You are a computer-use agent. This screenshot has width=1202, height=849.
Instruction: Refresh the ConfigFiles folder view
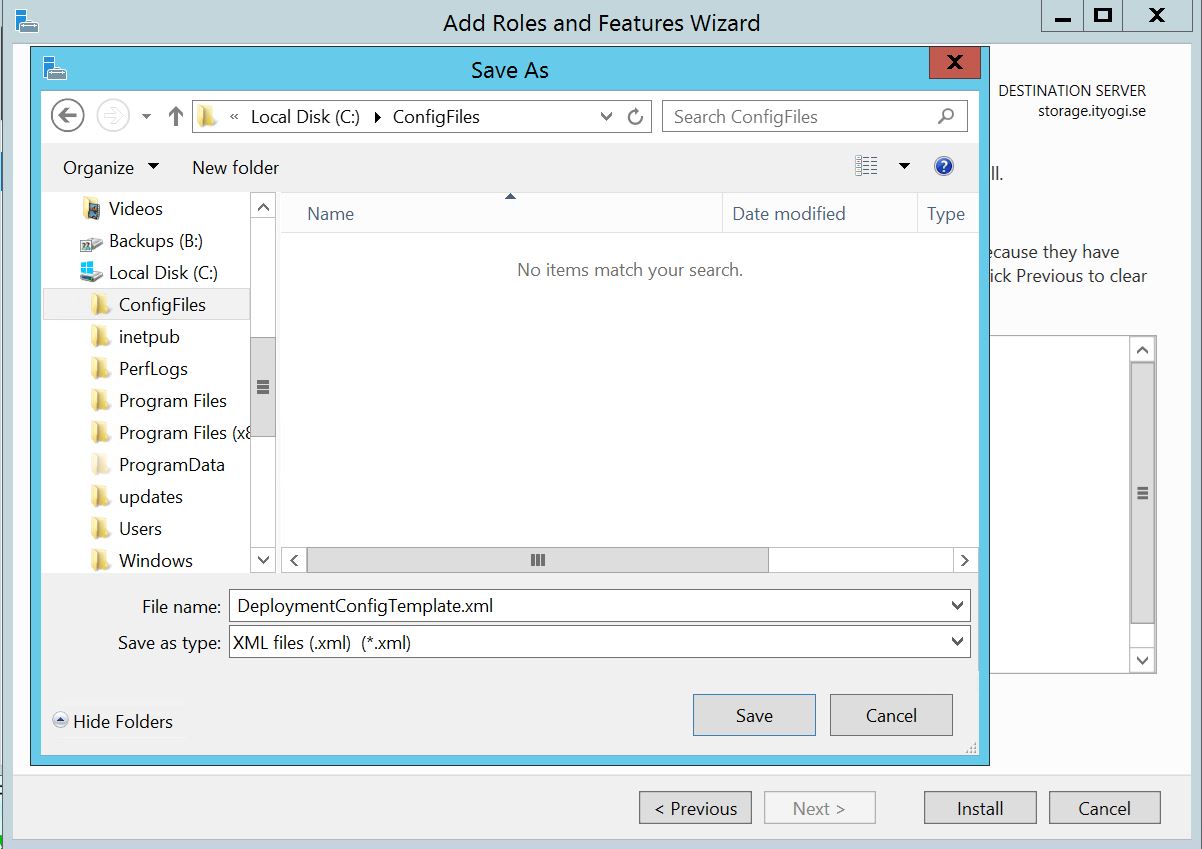click(x=635, y=117)
